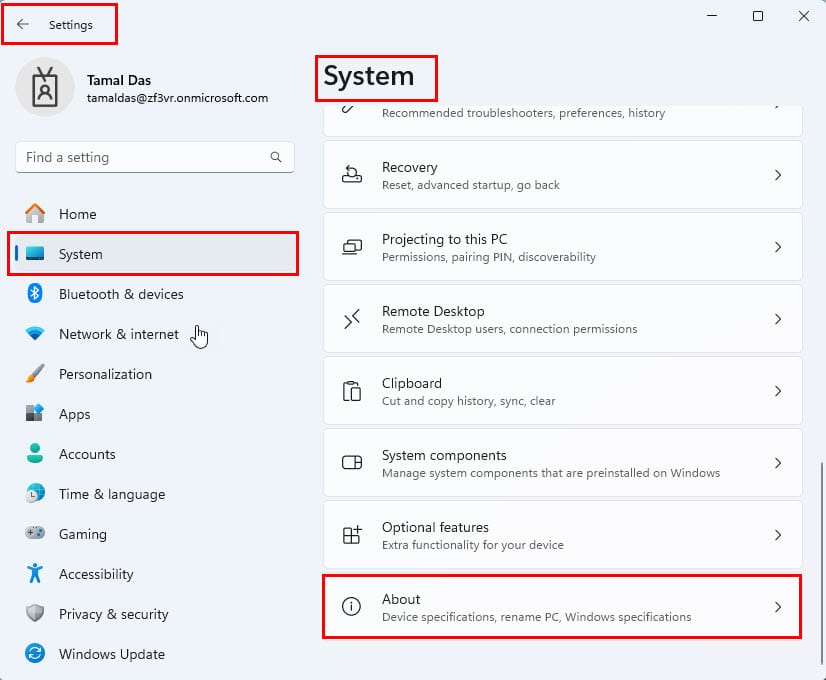Expand the Remote Desktop chevron

778,319
